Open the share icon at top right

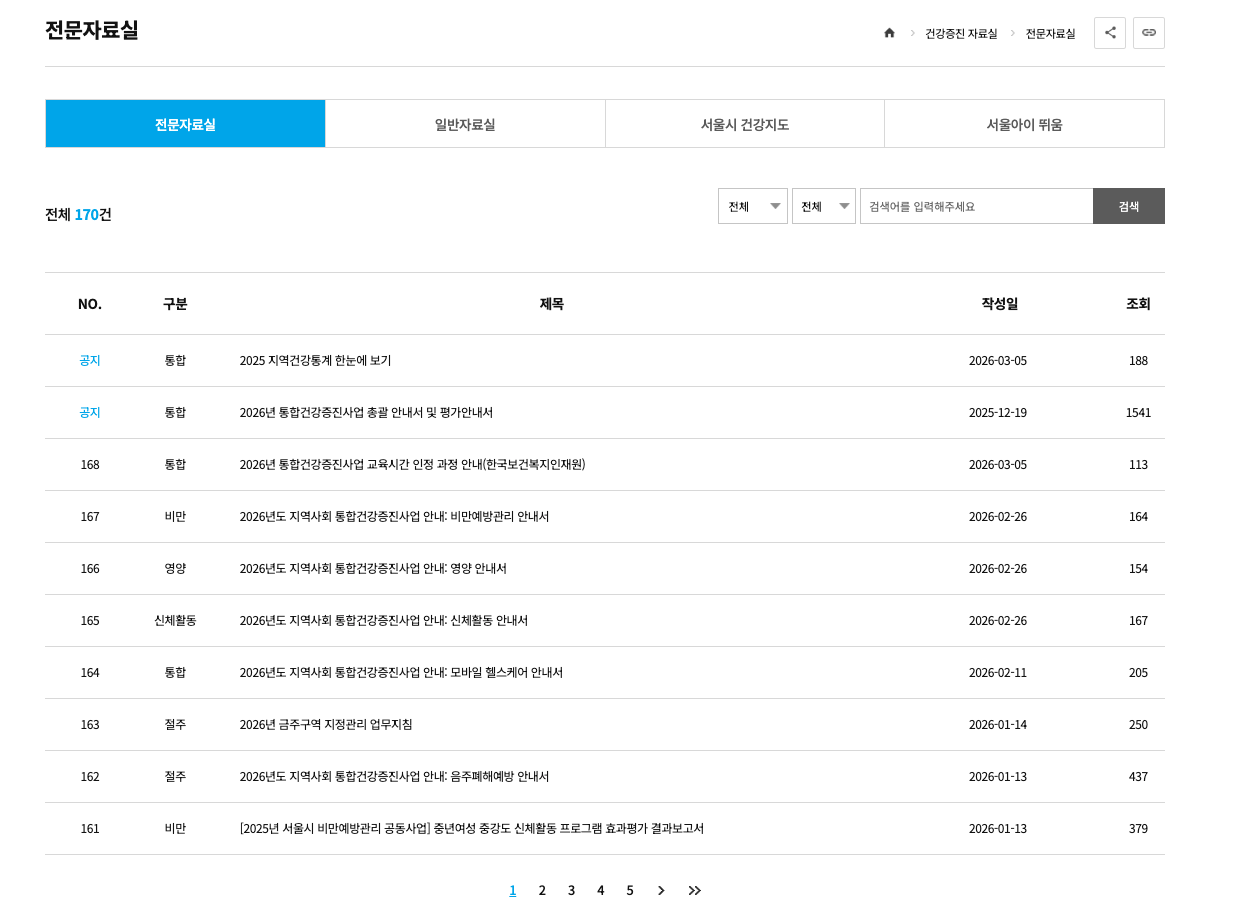pyautogui.click(x=1109, y=32)
